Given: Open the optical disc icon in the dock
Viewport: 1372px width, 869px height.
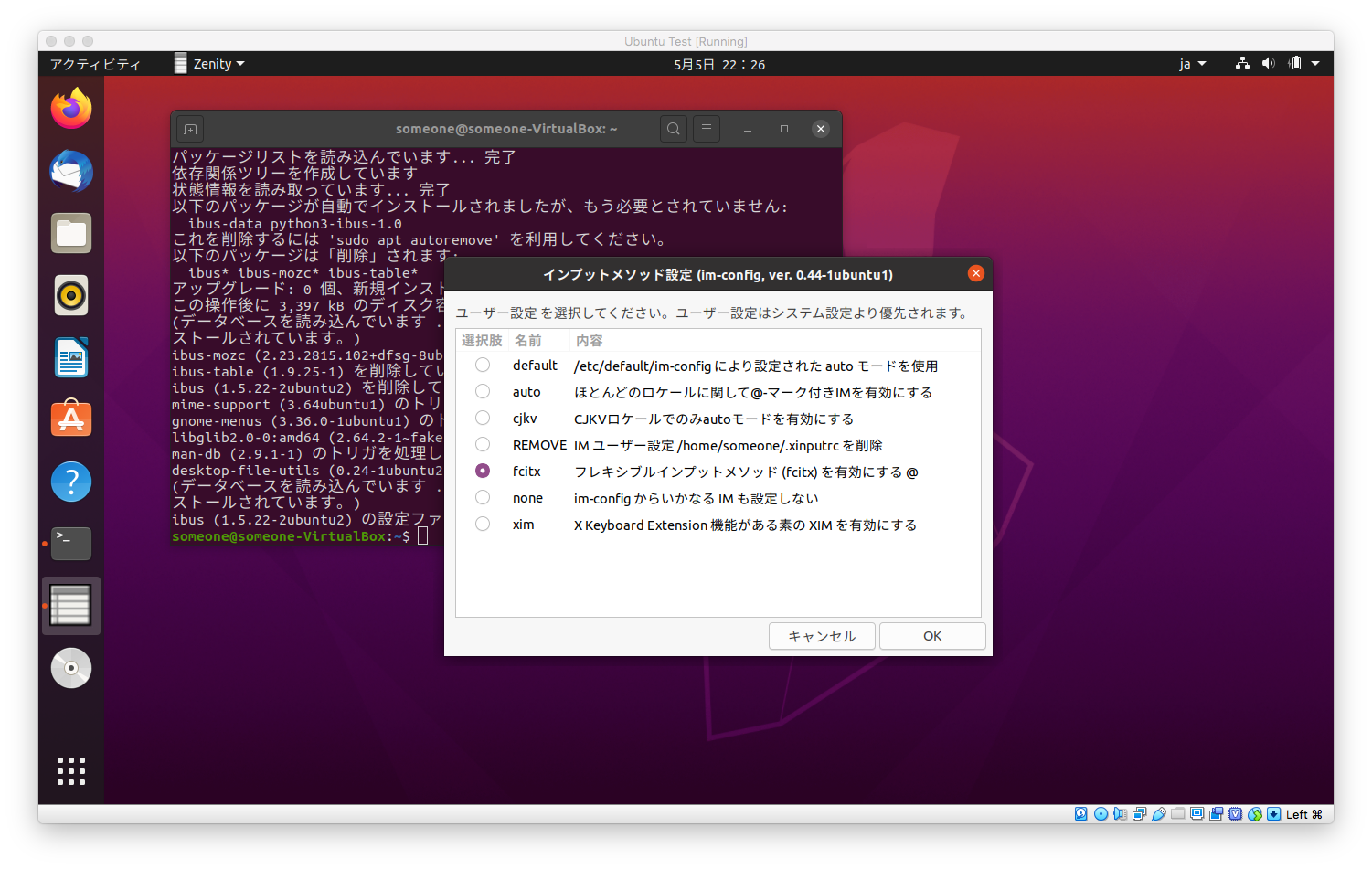Looking at the screenshot, I should click(71, 667).
